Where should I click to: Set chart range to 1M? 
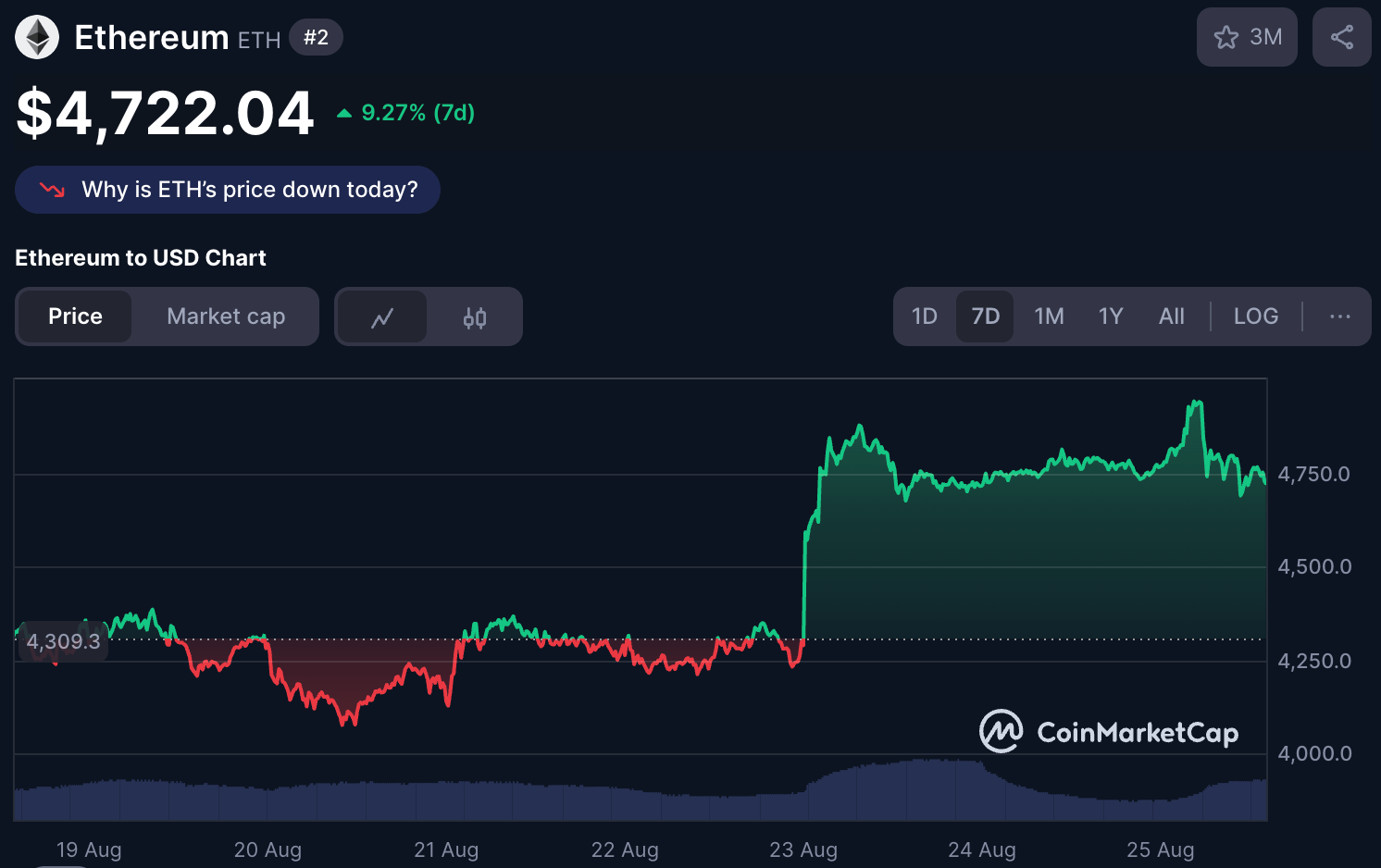(x=1049, y=316)
